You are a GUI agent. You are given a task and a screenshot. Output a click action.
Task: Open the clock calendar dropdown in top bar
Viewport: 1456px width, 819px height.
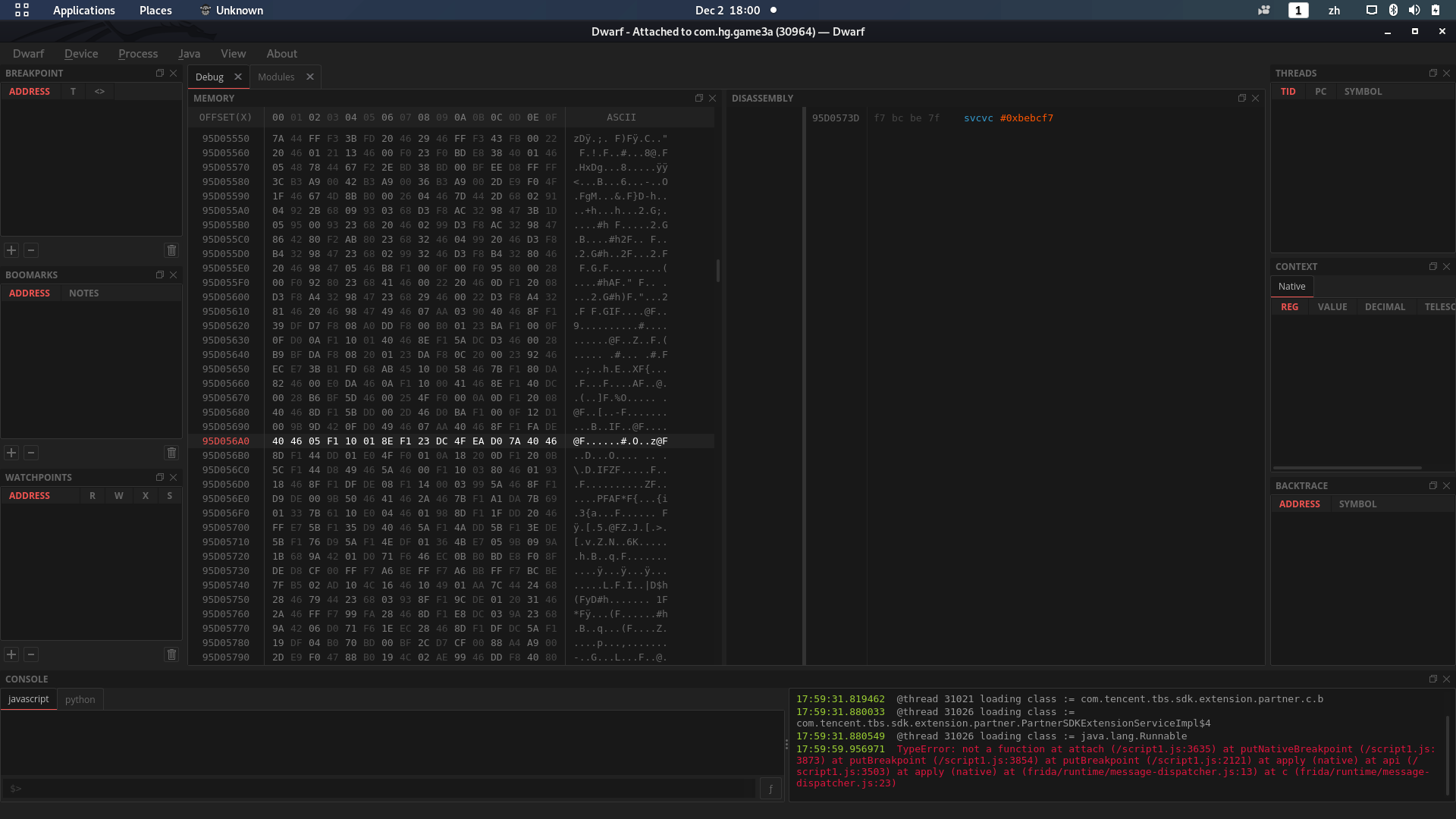(x=729, y=10)
